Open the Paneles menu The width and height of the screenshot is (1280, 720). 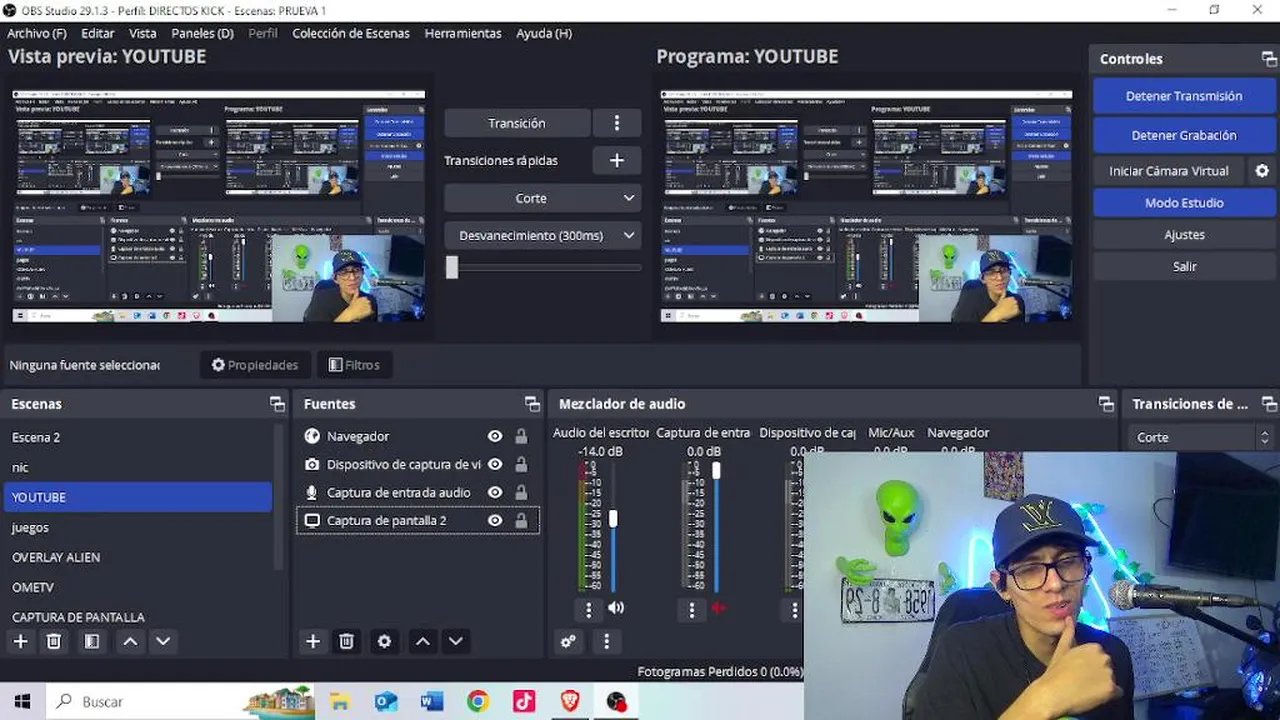coord(202,33)
